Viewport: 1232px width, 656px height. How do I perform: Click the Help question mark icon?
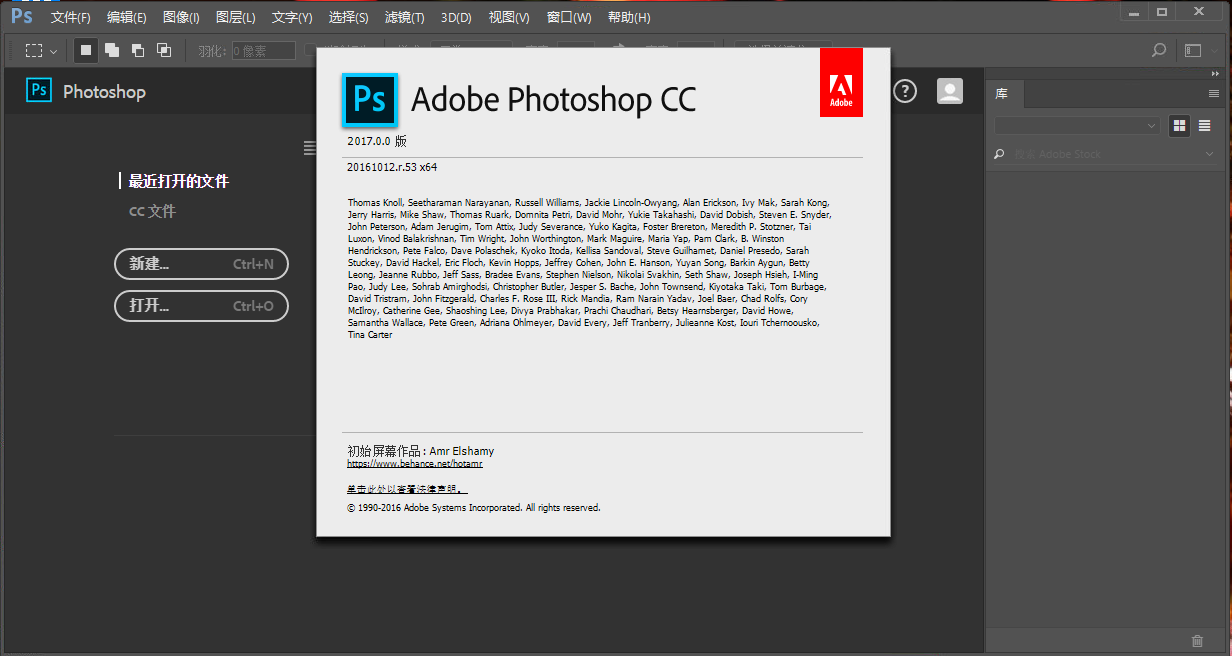pyautogui.click(x=905, y=91)
